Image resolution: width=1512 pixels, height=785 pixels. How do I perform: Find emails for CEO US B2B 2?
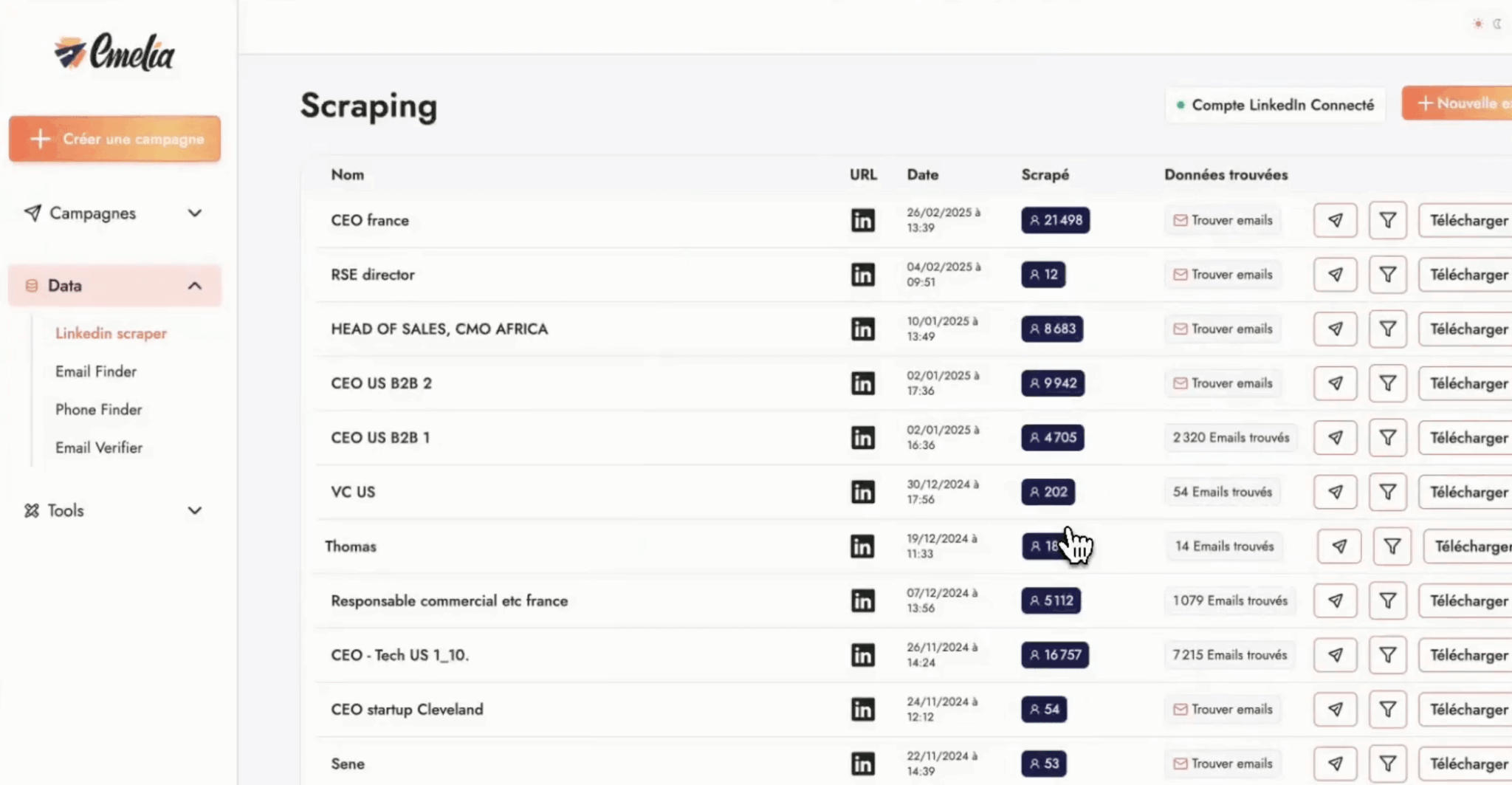[1223, 383]
